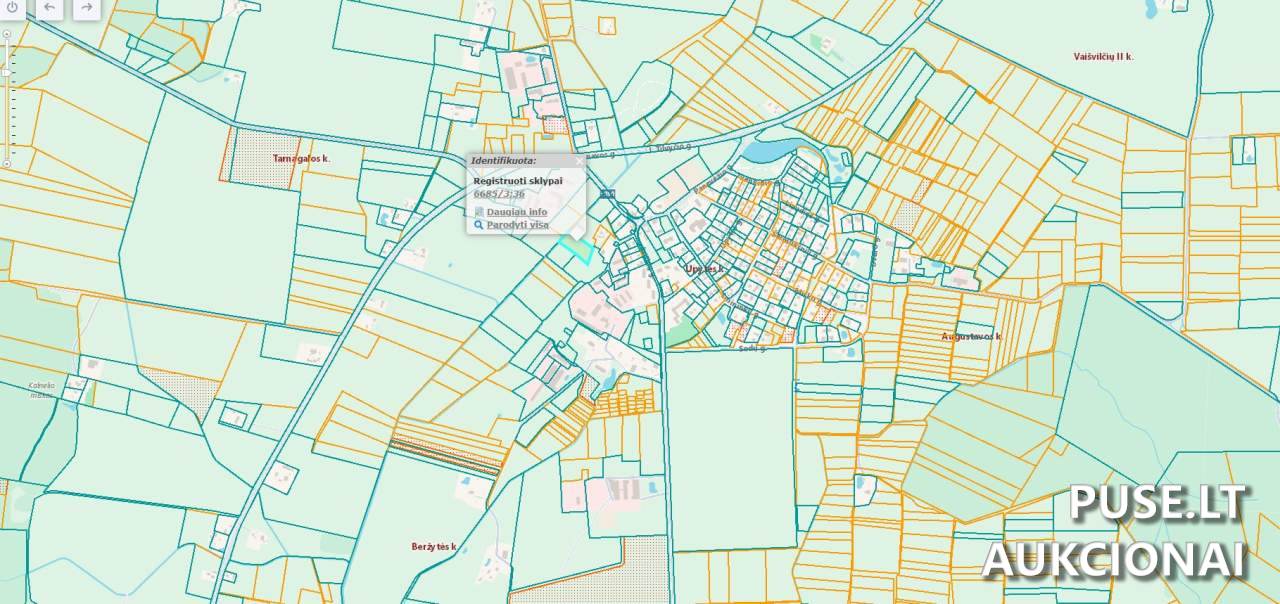Go to next map view with right arrow
Screen dimensions: 1280x604
click(86, 7)
